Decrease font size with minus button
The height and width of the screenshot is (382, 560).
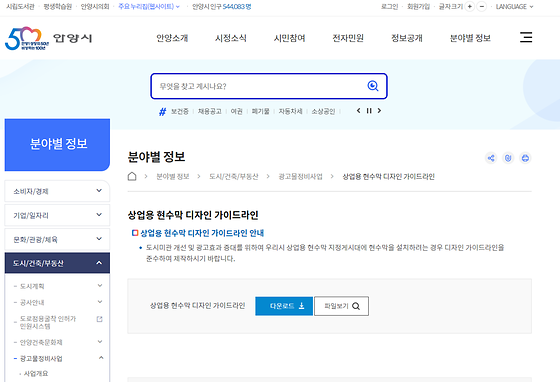(482, 6)
